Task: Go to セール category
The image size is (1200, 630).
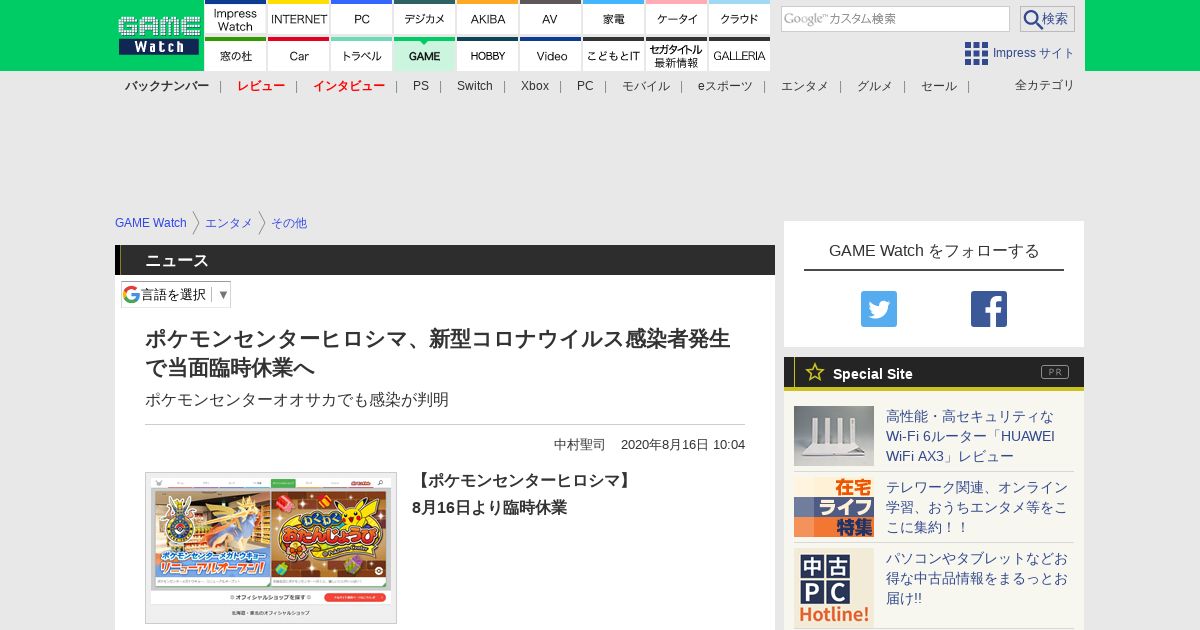Action: pos(939,86)
